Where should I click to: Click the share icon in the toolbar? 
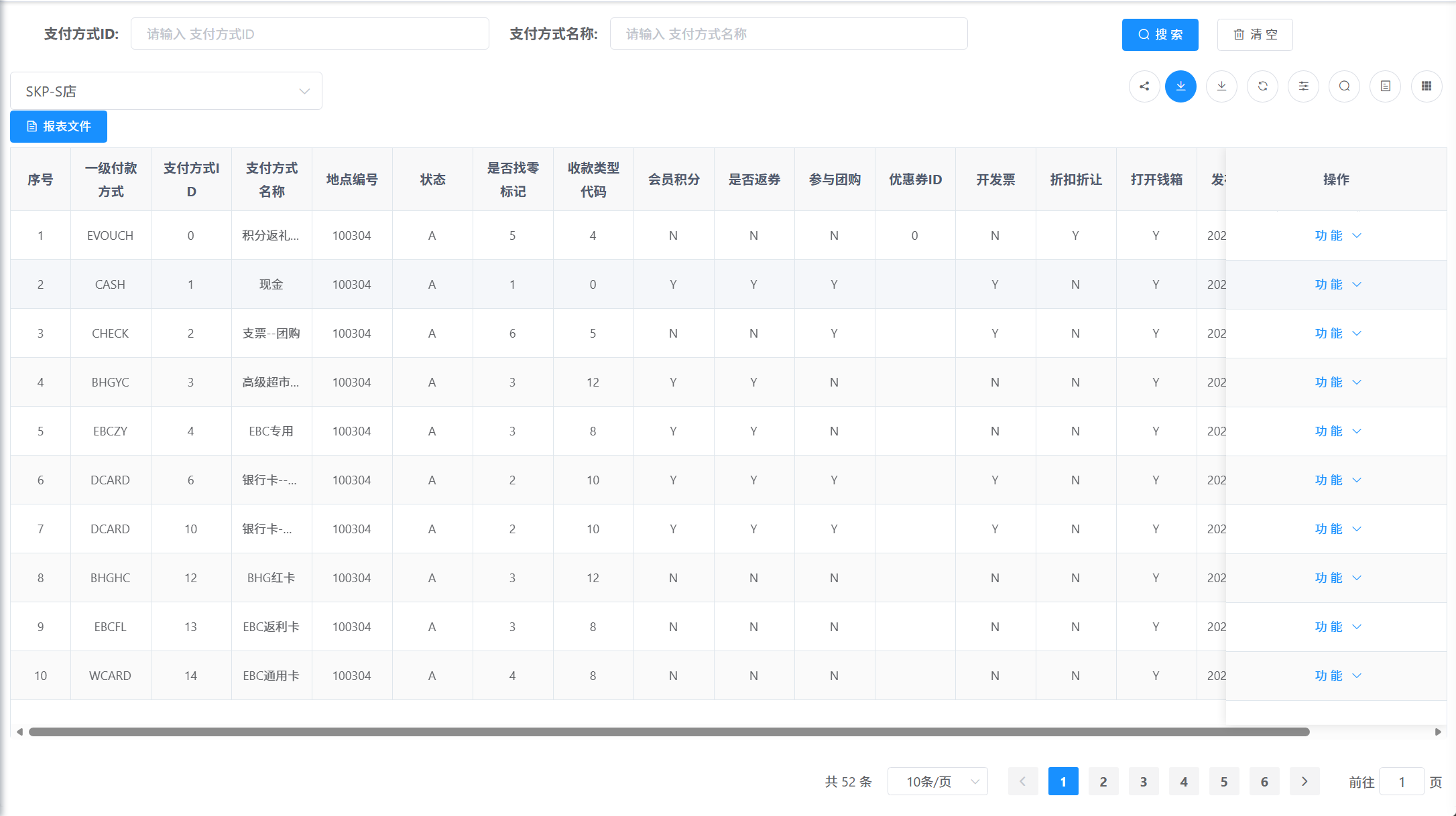pyautogui.click(x=1144, y=86)
